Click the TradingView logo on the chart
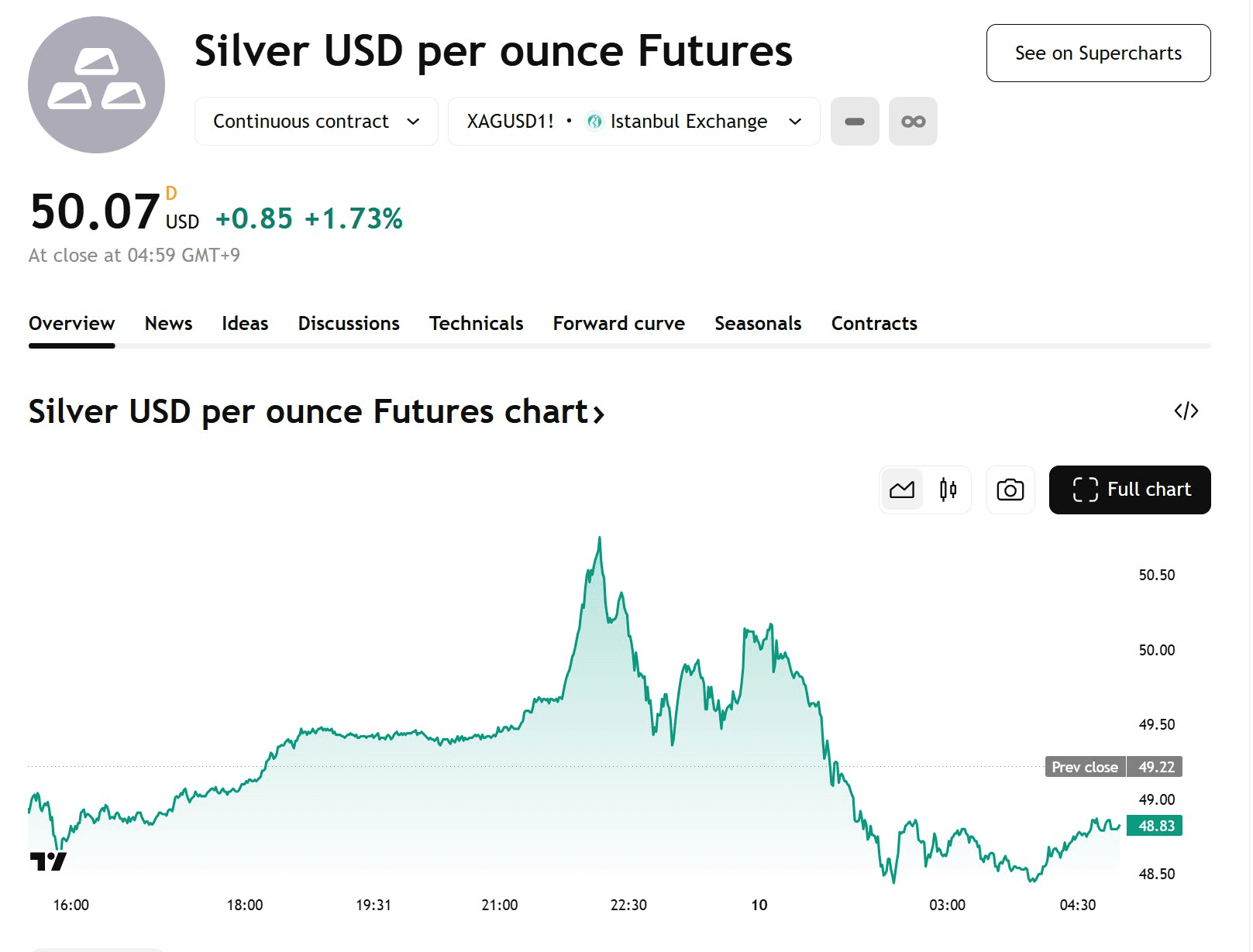The width and height of the screenshot is (1253, 952). click(48, 861)
